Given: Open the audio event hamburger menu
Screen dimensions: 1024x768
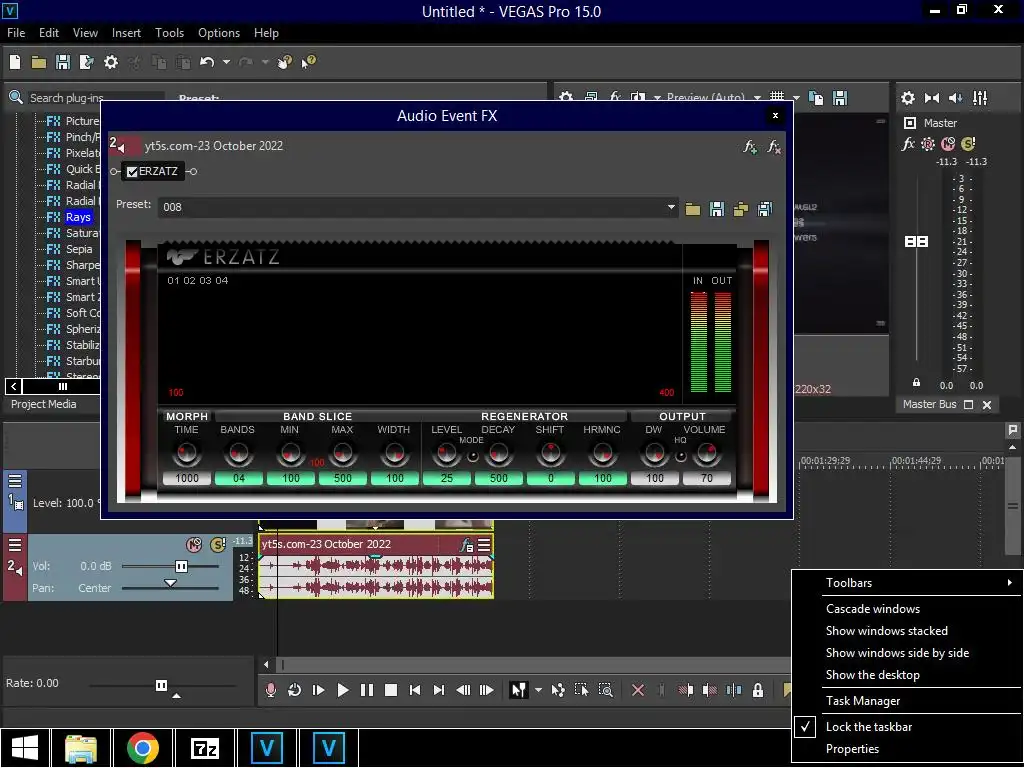Looking at the screenshot, I should 484,545.
